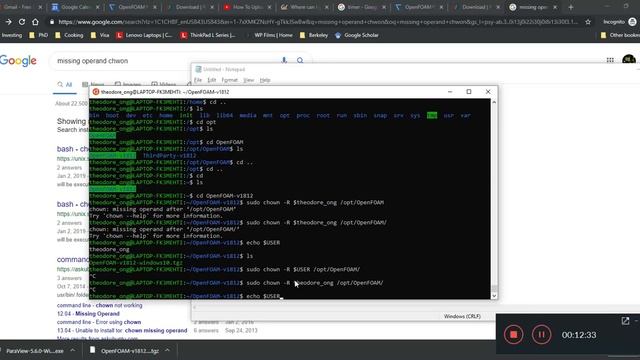Pop out the recorder panel
The height and width of the screenshot is (360, 640).
[x=625, y=321]
